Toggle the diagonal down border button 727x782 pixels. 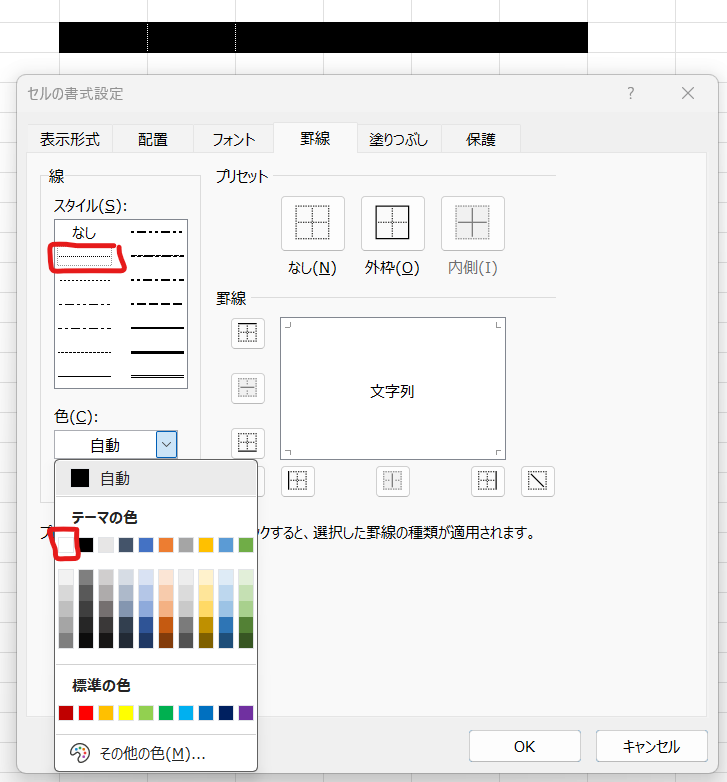(x=539, y=481)
